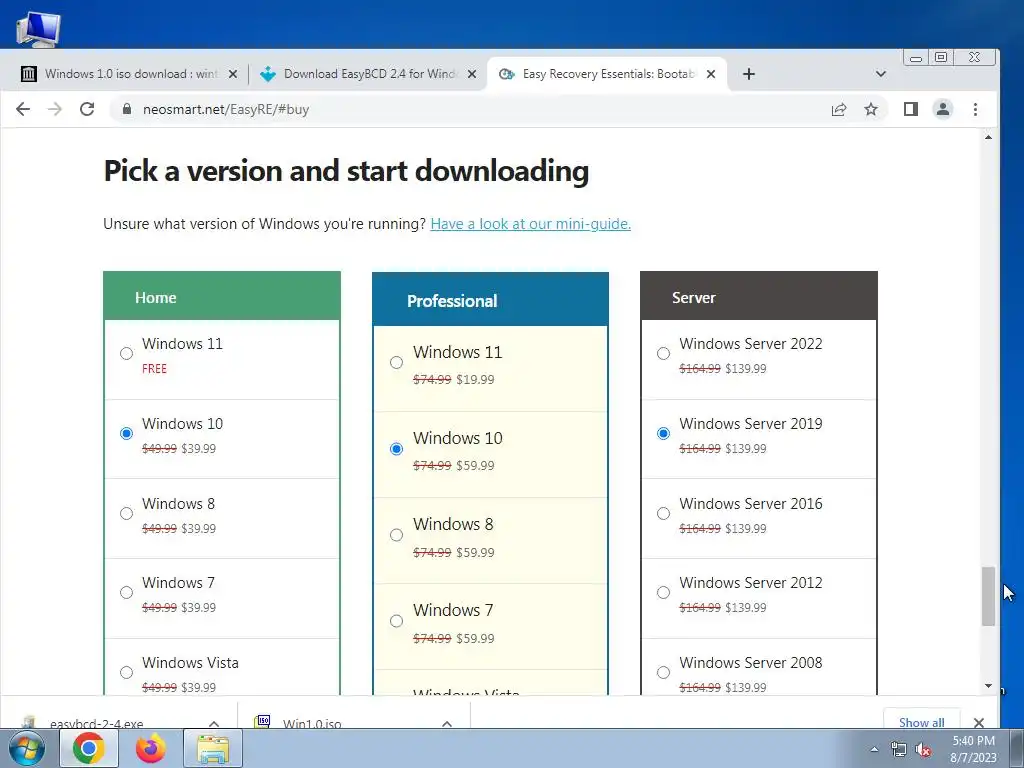This screenshot has height=768, width=1024.
Task: Select Home Windows 10 radio button
Action: click(127, 434)
